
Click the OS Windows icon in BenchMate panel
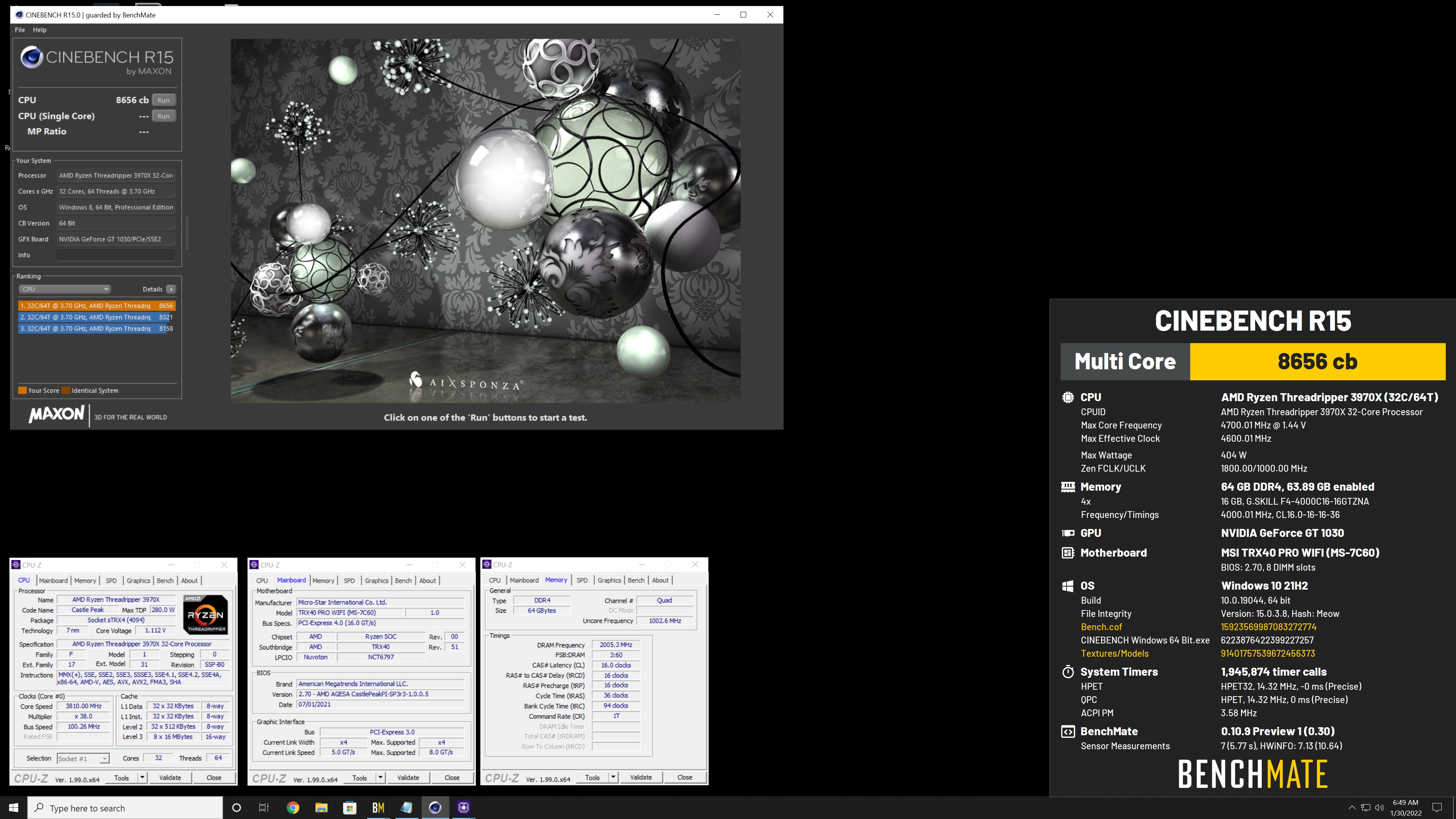click(1068, 586)
